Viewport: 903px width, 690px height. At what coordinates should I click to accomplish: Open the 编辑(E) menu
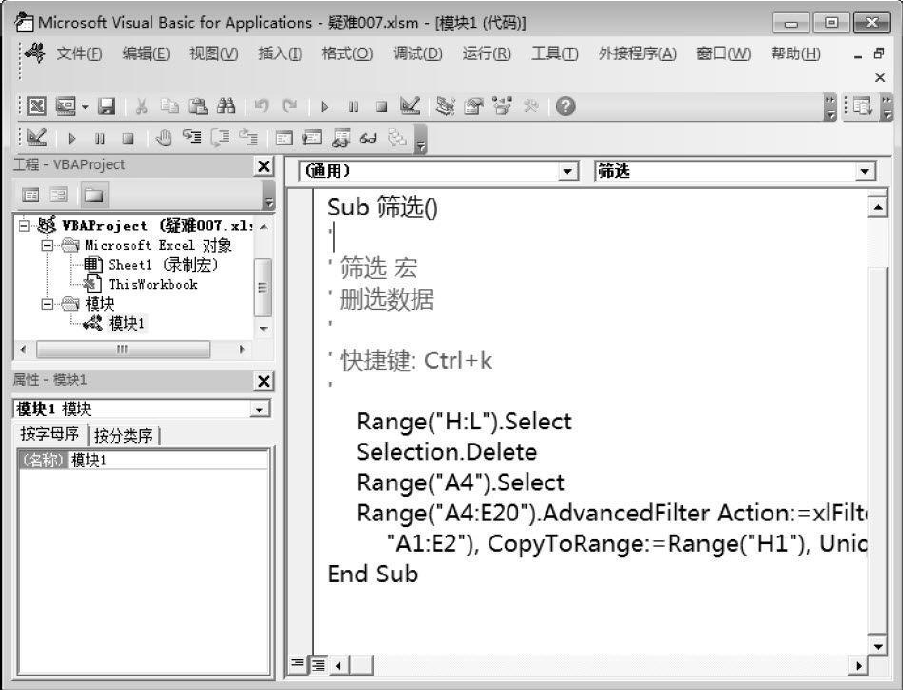146,54
